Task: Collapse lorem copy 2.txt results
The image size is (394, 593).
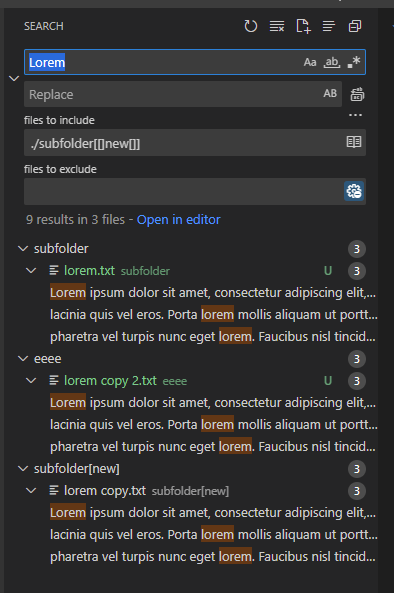Action: click(31, 380)
